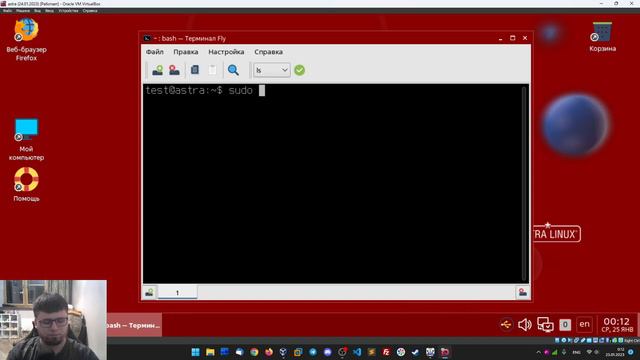Screen dimensions: 640x360
Task: Open Google Chrome from Windows taskbar
Action: (x=254, y=352)
